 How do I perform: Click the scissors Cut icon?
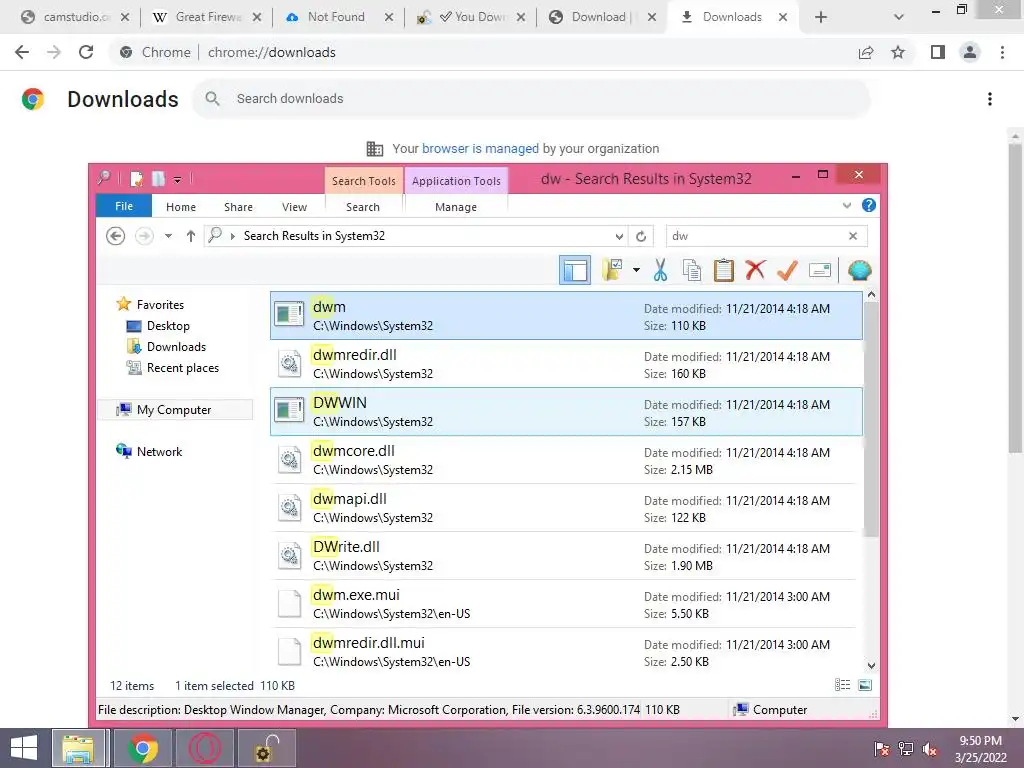[x=660, y=270]
